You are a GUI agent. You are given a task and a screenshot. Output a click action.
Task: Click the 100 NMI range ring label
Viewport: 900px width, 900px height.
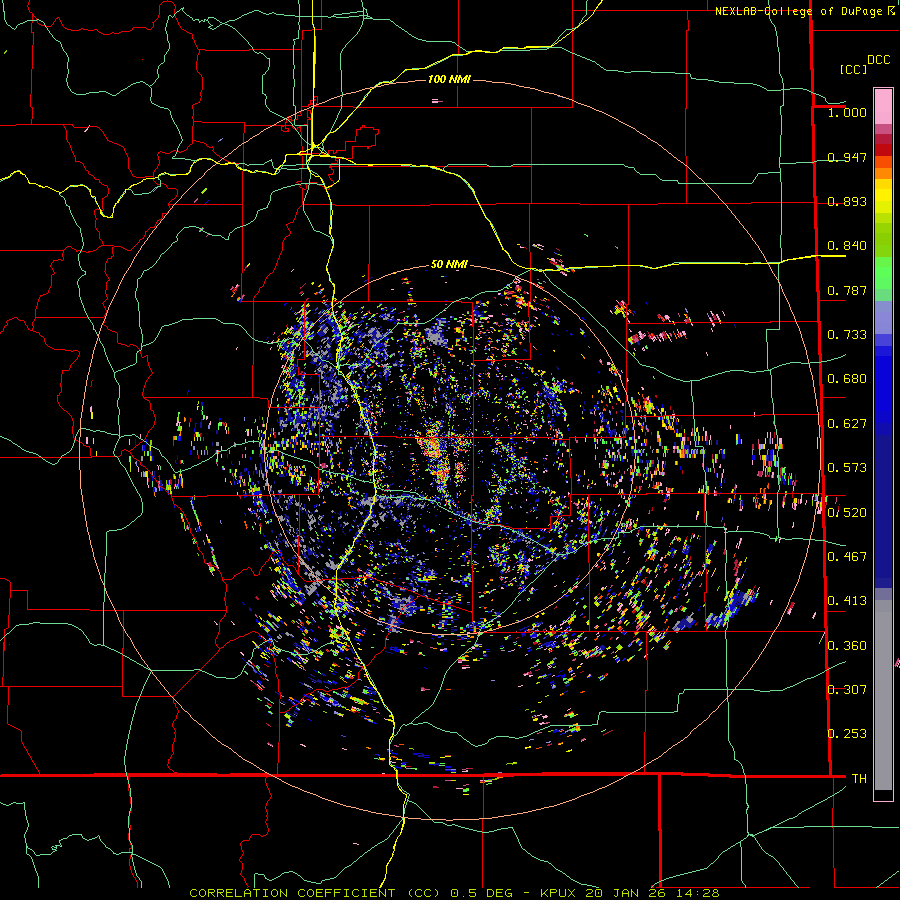coord(449,79)
